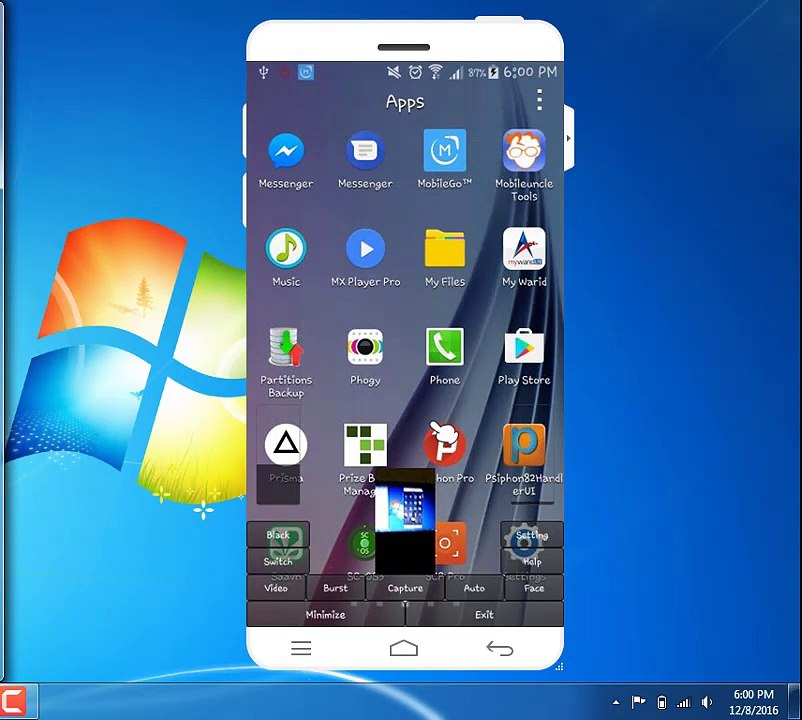
Task: Open the Action Center flag icon
Action: (638, 702)
